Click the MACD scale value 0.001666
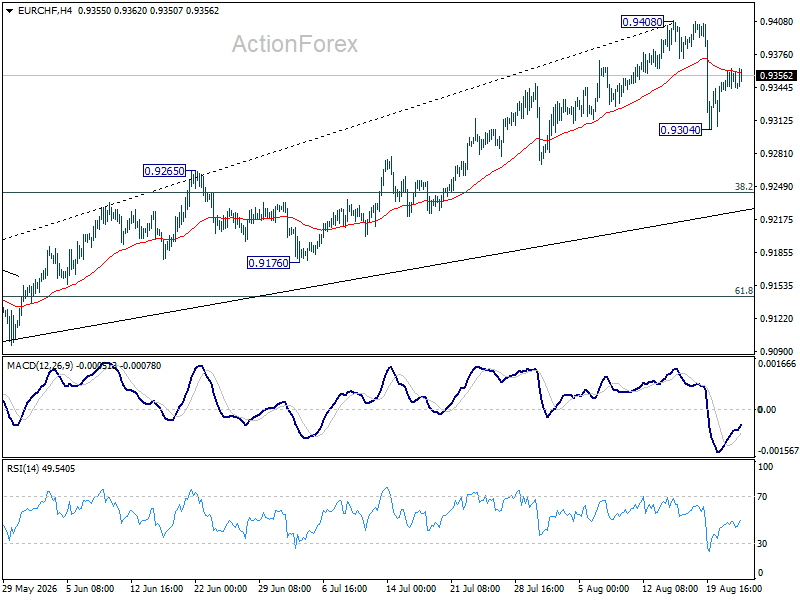This screenshot has height=600, width=800. (777, 364)
